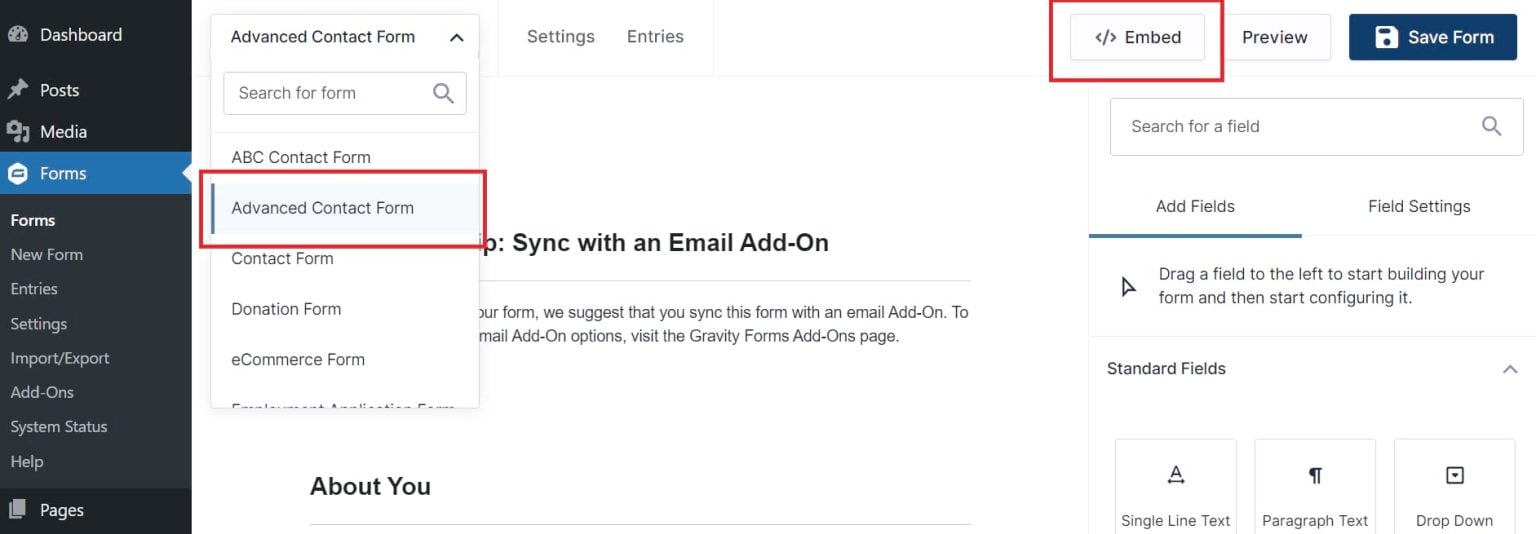Click the Posts pushpin icon

tap(18, 90)
